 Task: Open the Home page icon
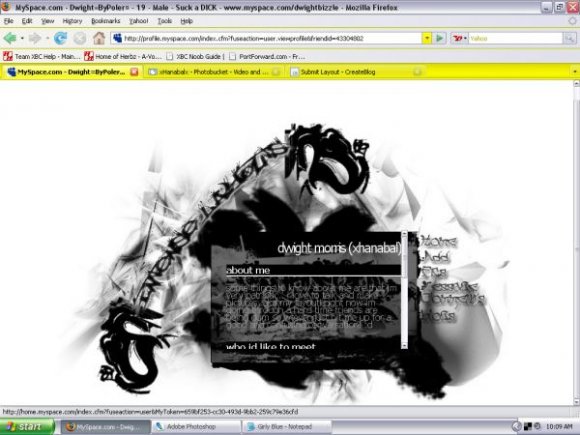coord(99,38)
